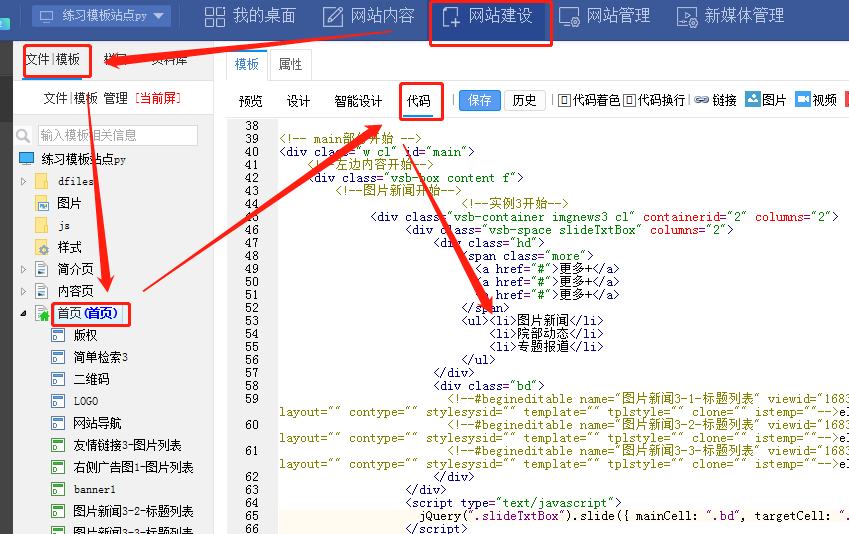Click the template search input field
Screen dimensions: 849x534
click(x=117, y=135)
